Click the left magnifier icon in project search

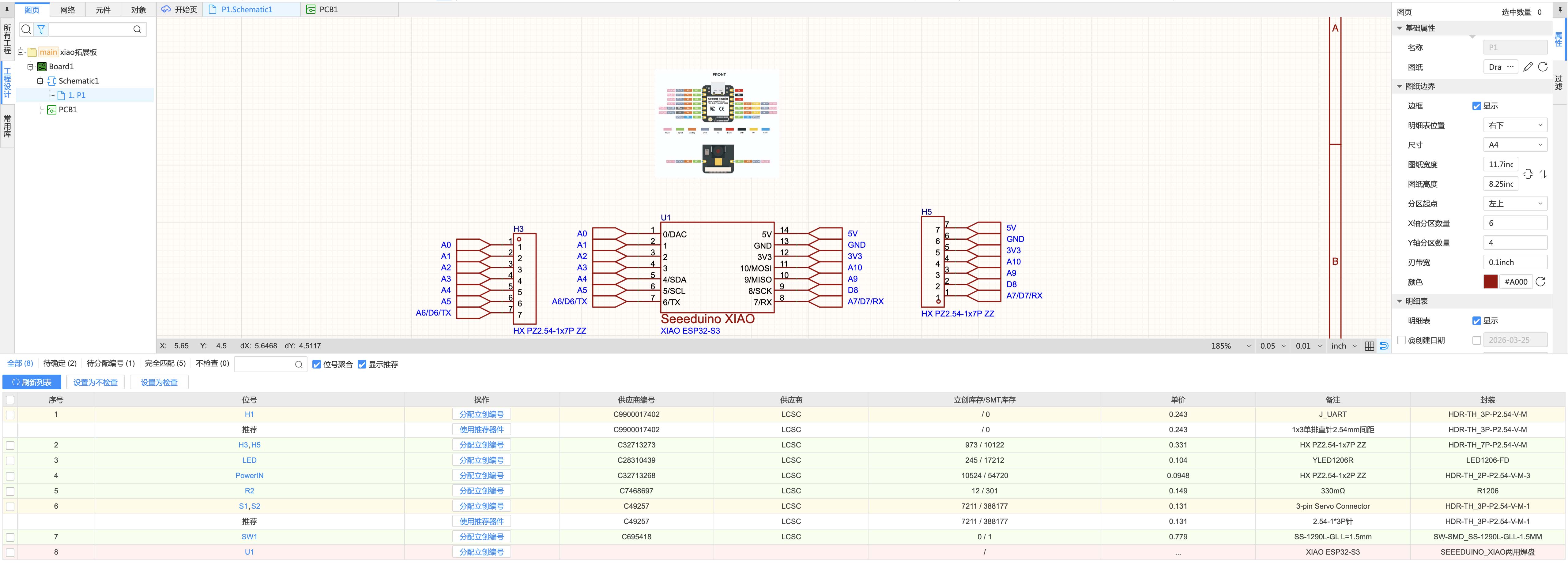tap(26, 29)
